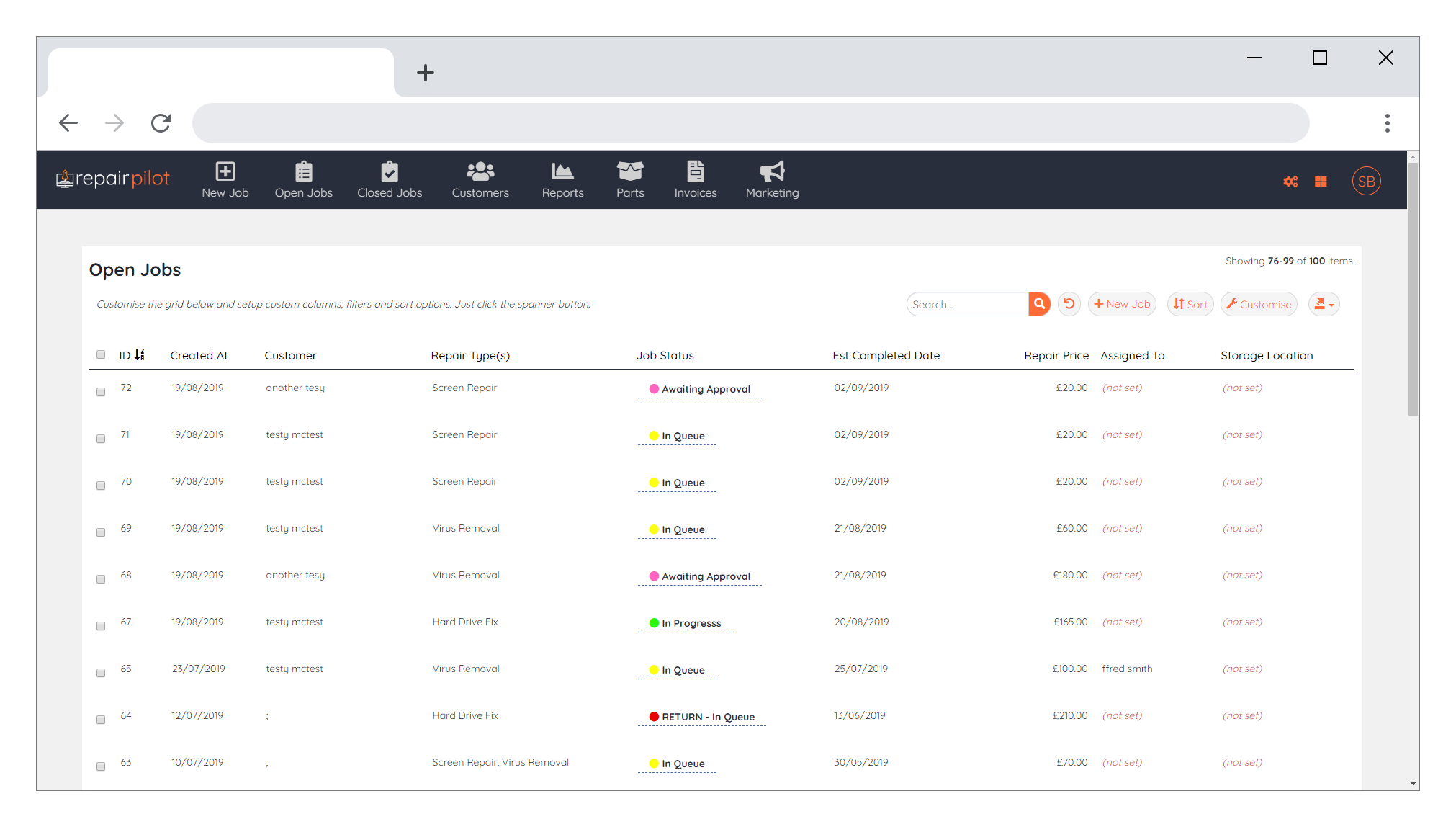
Task: Sort by Created At column
Action: [199, 355]
